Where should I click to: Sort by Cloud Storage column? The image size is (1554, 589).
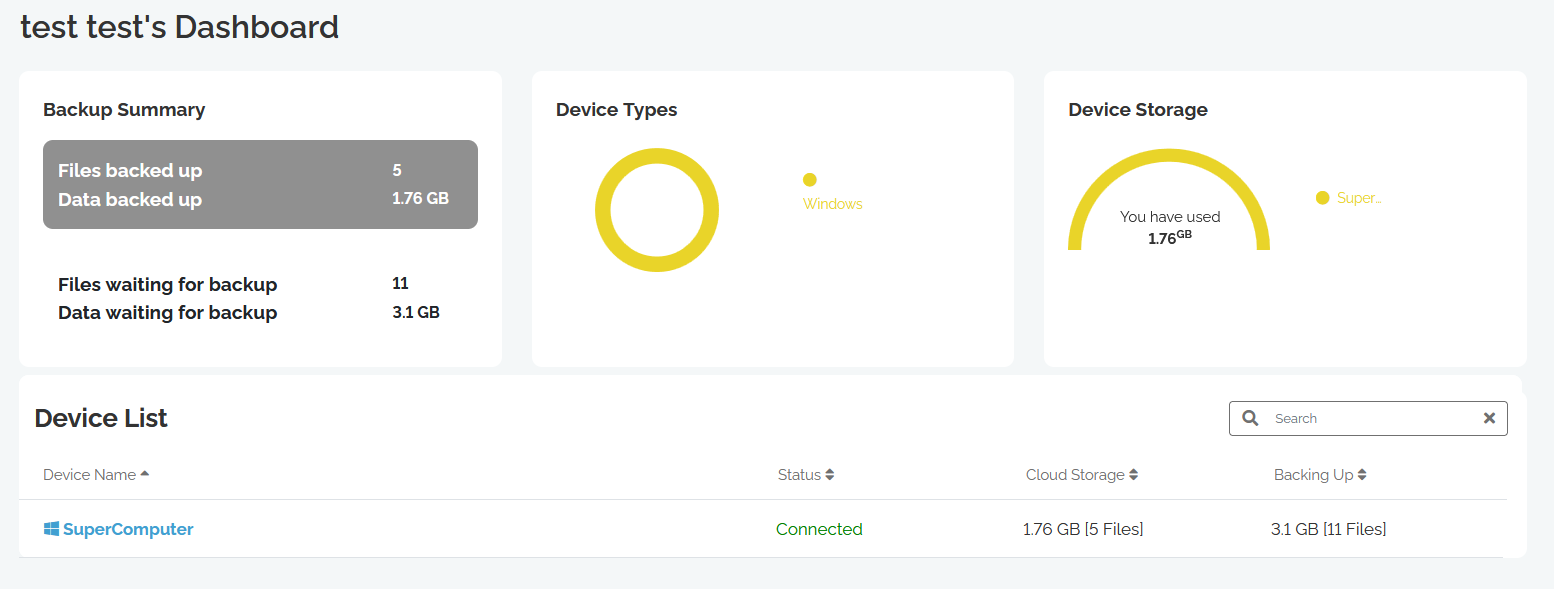click(x=1082, y=475)
